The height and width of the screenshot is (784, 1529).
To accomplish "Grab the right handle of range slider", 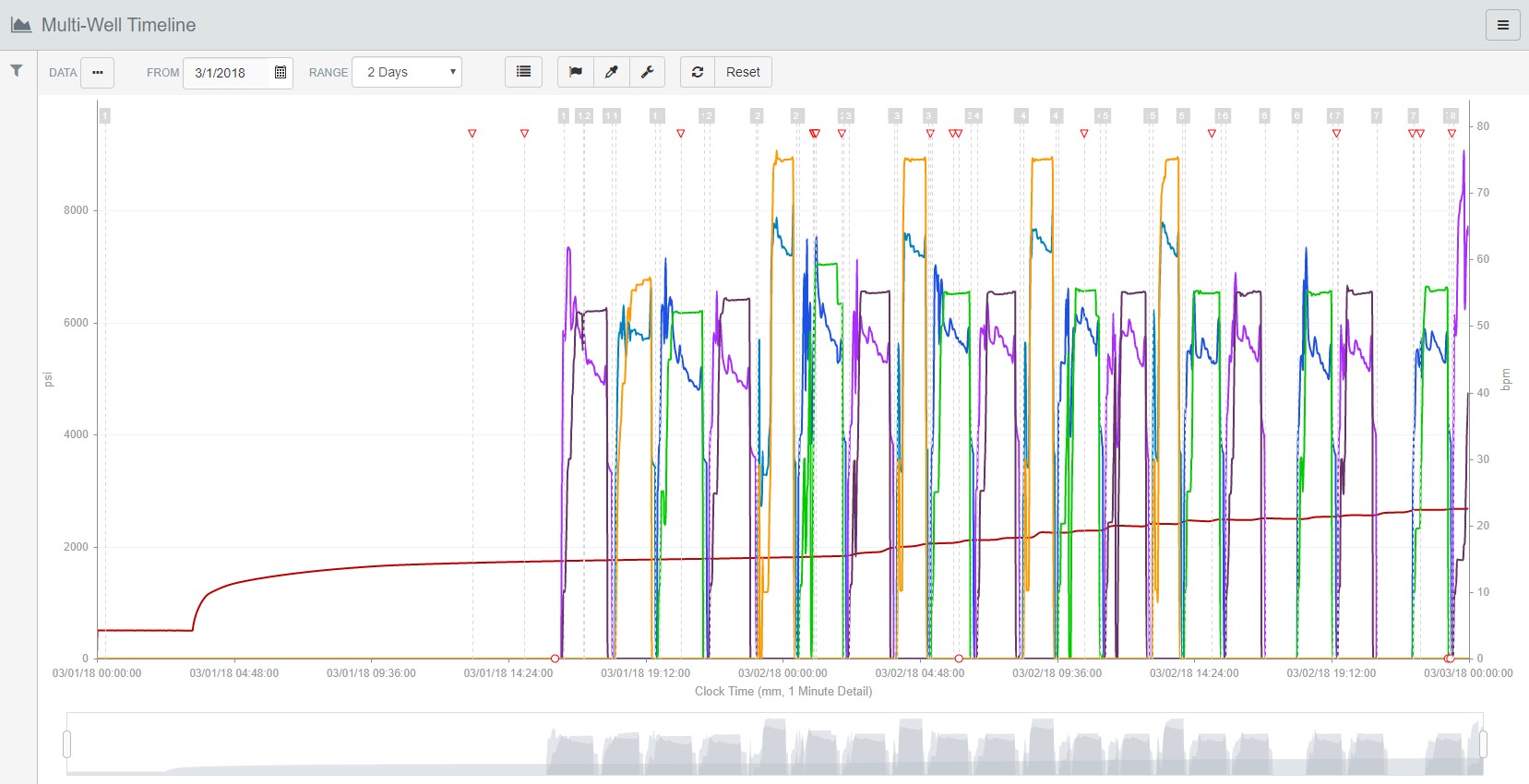I will tap(1483, 743).
